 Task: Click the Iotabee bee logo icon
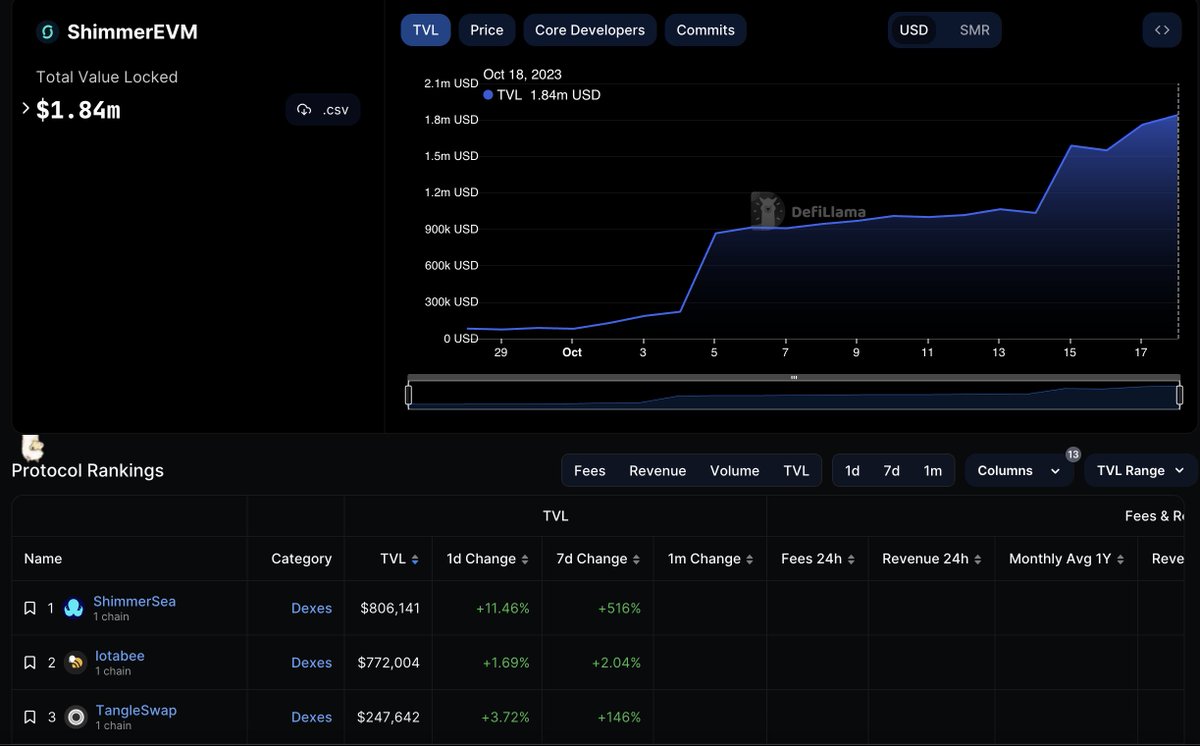pos(75,662)
